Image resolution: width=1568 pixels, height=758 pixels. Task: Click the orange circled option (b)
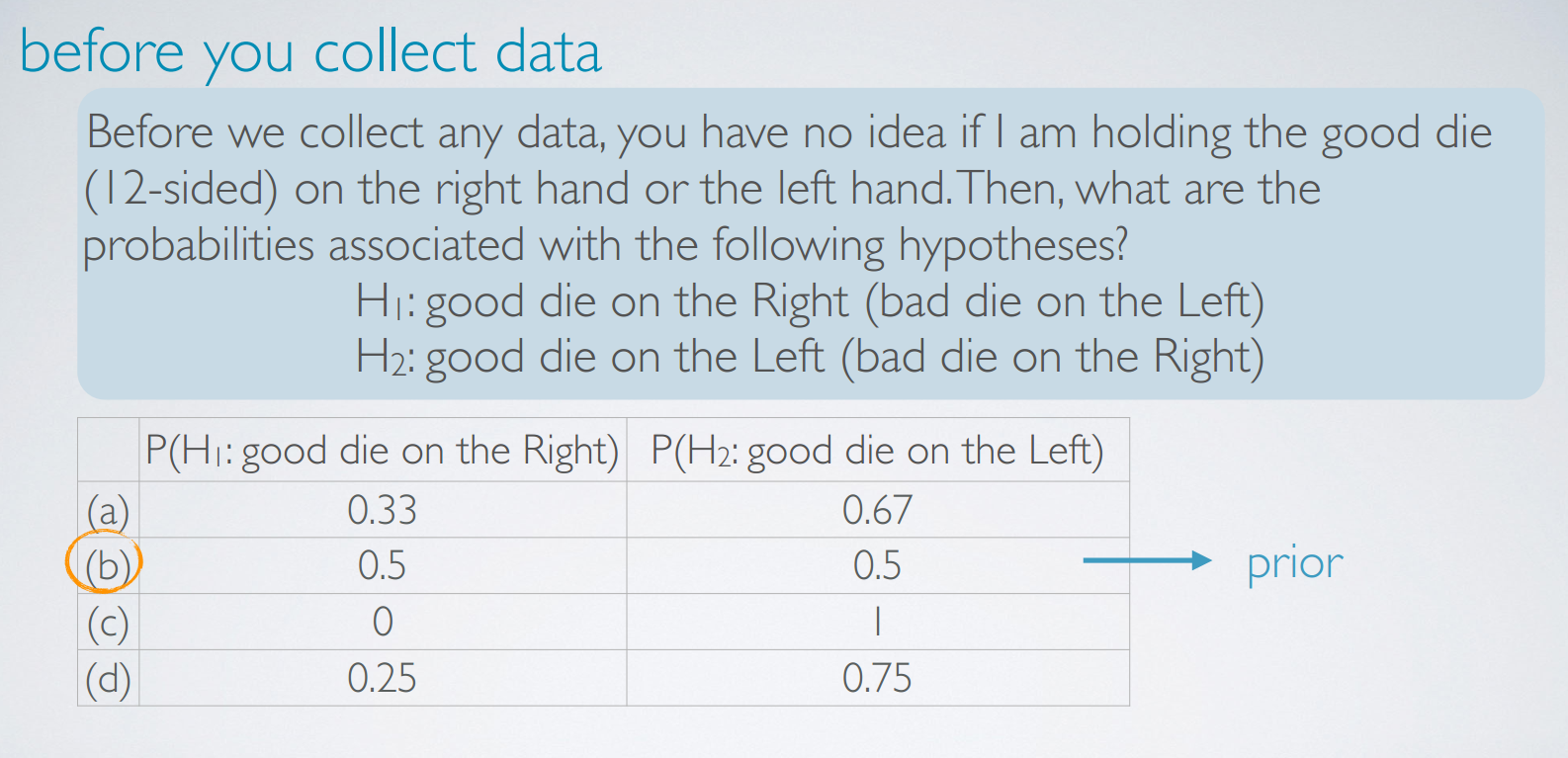click(105, 562)
